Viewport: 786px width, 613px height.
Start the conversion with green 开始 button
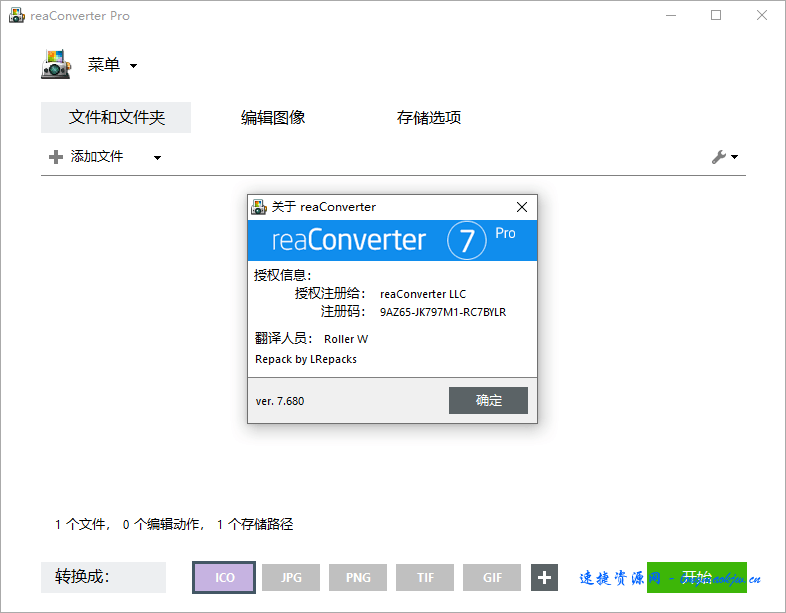click(x=697, y=577)
